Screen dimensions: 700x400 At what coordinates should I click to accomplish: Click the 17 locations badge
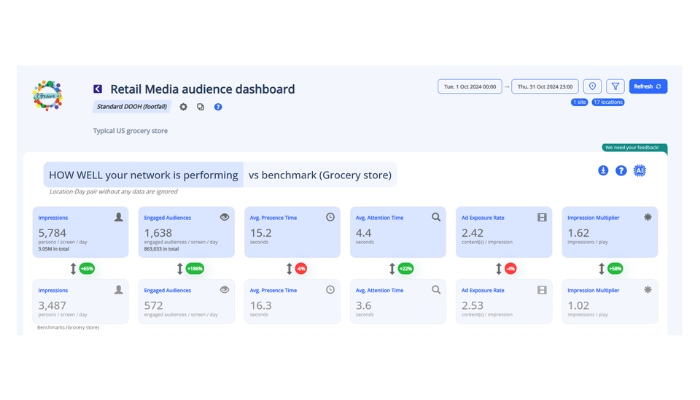pyautogui.click(x=609, y=102)
